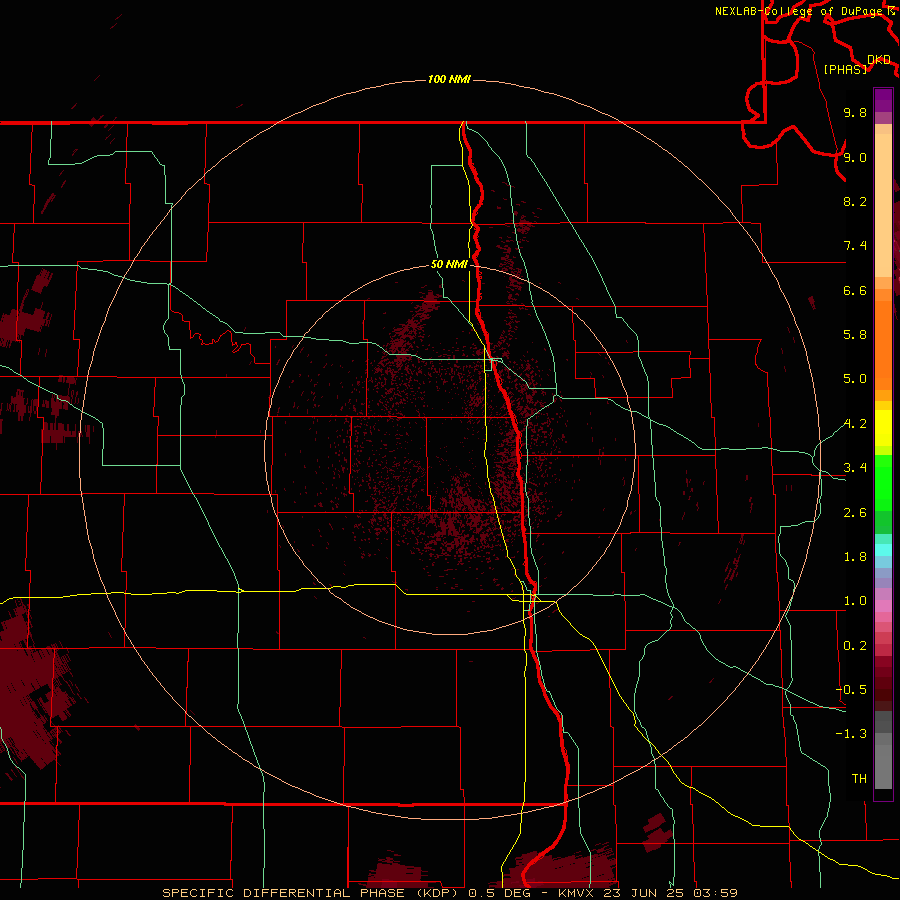Viewport: 900px width, 900px height.
Task: Click the 0.5 DEG elevation text
Action: 499,893
